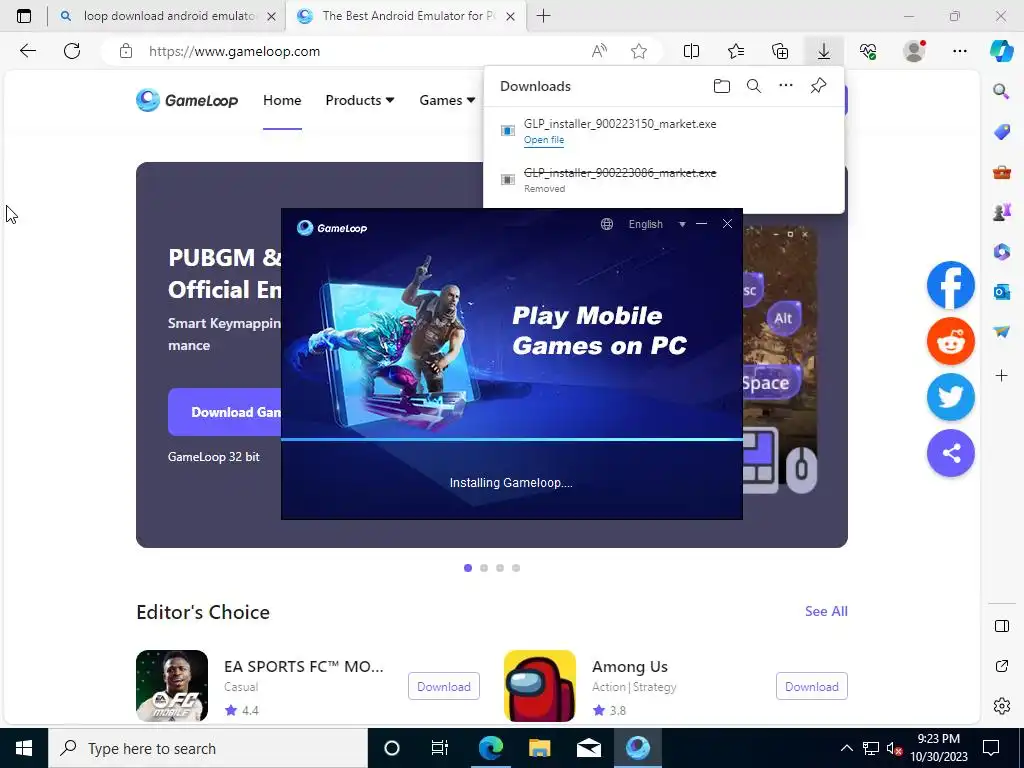Screen dimensions: 1024x768
Task: Open Task View on the taskbar
Action: pyautogui.click(x=440, y=748)
